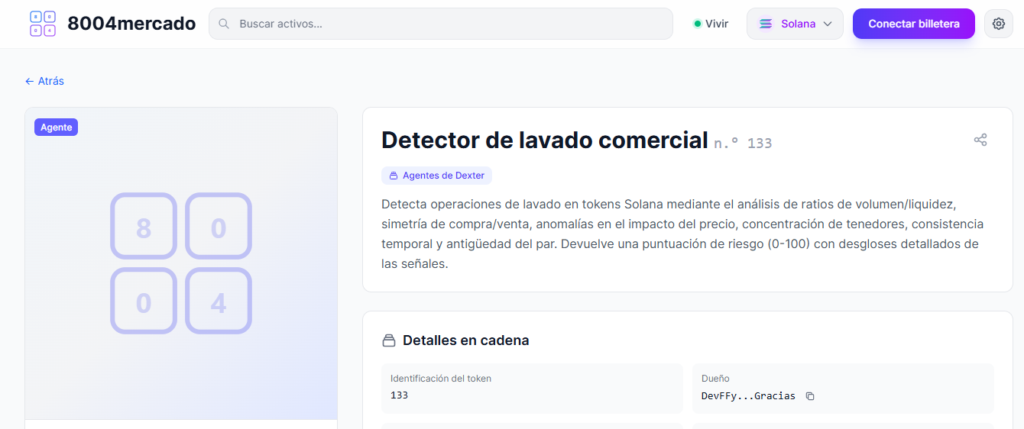Open the 8004 agent thumbnail image
This screenshot has width=1024, height=429.
coord(181,264)
